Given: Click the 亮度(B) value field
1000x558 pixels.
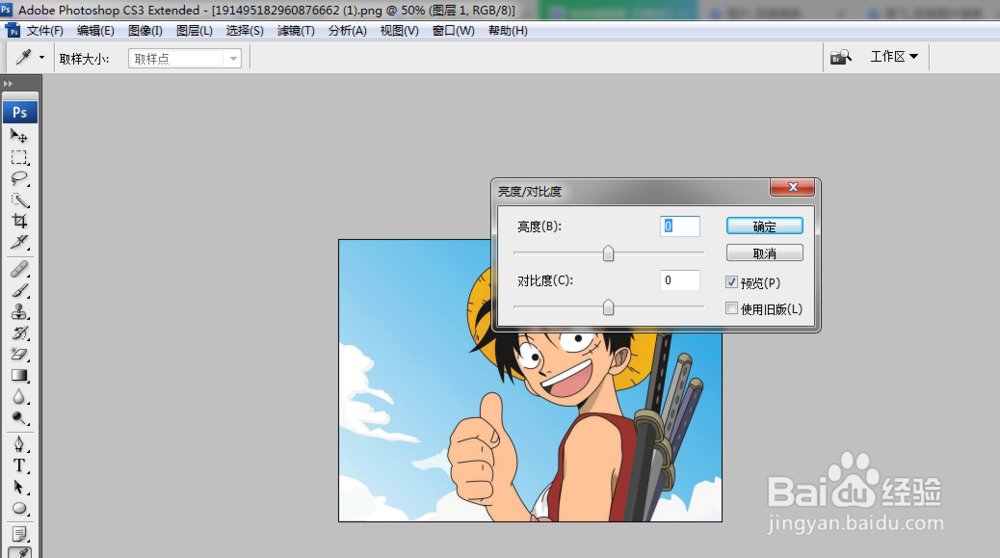Looking at the screenshot, I should [x=680, y=226].
